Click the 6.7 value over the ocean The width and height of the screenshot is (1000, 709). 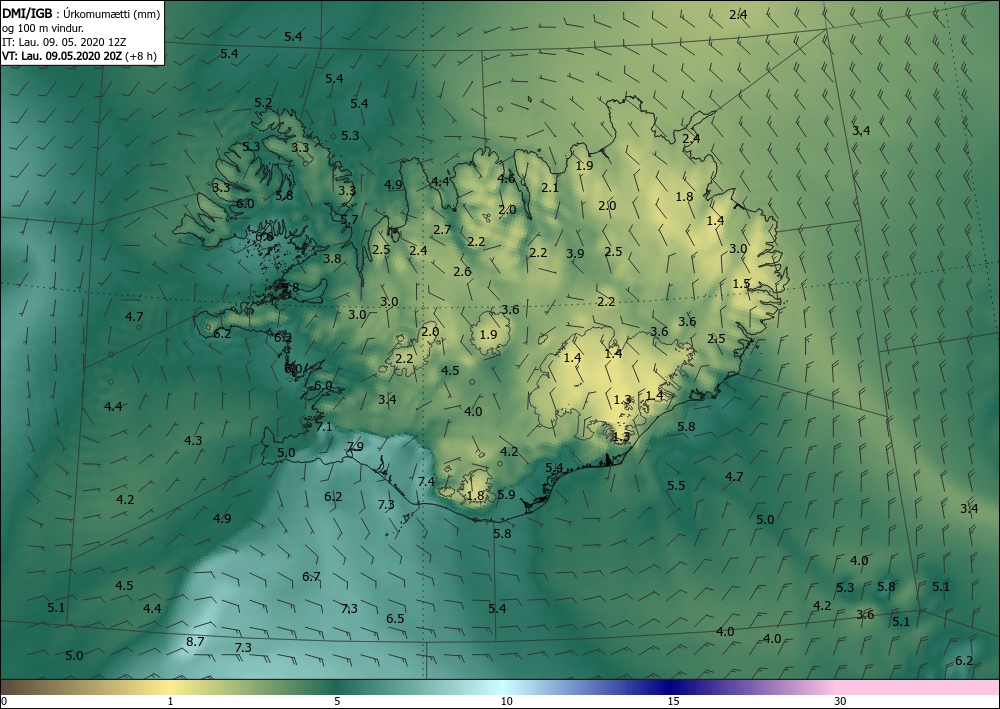tap(311, 576)
